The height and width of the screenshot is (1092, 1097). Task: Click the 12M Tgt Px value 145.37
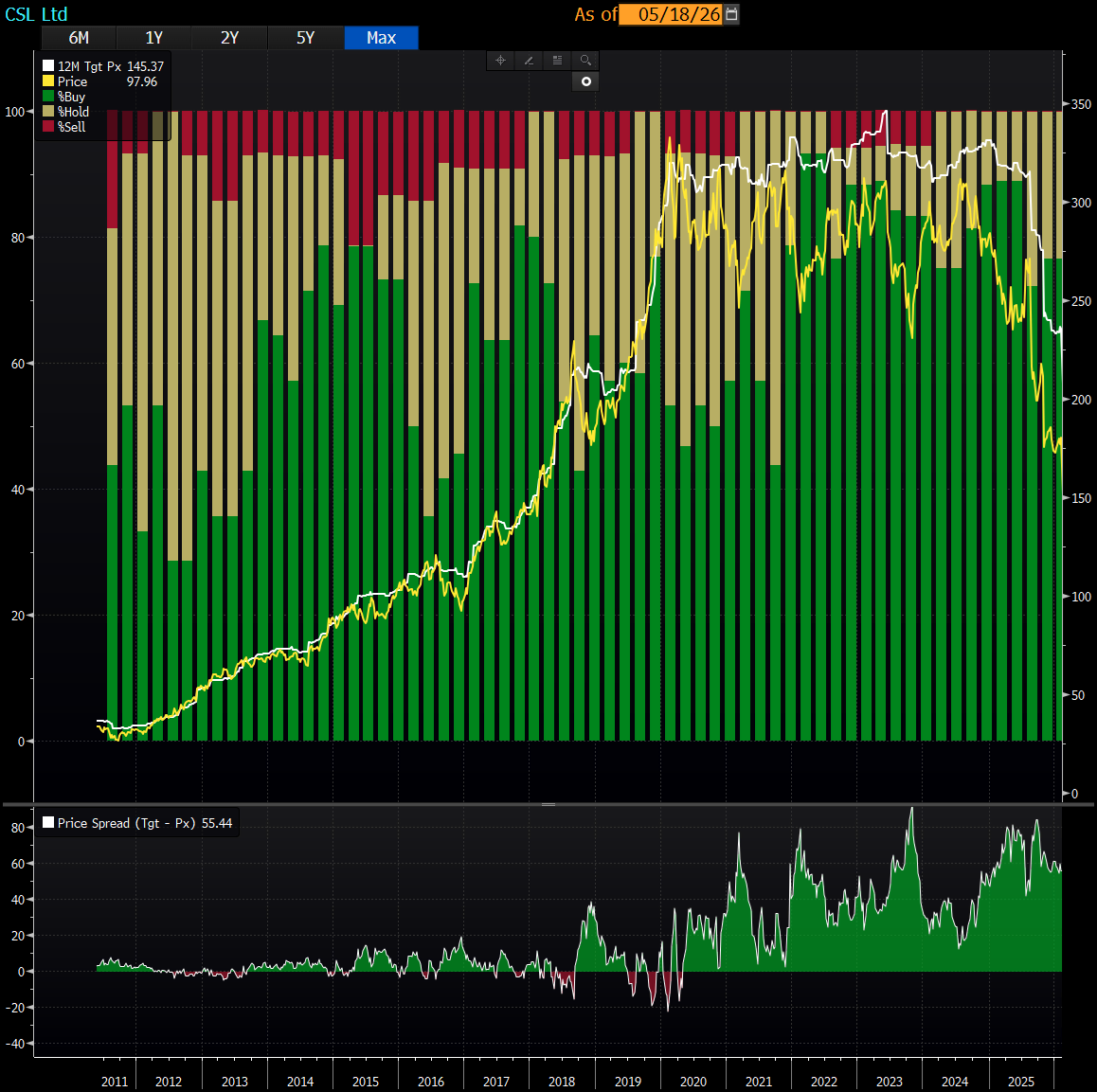[x=146, y=66]
